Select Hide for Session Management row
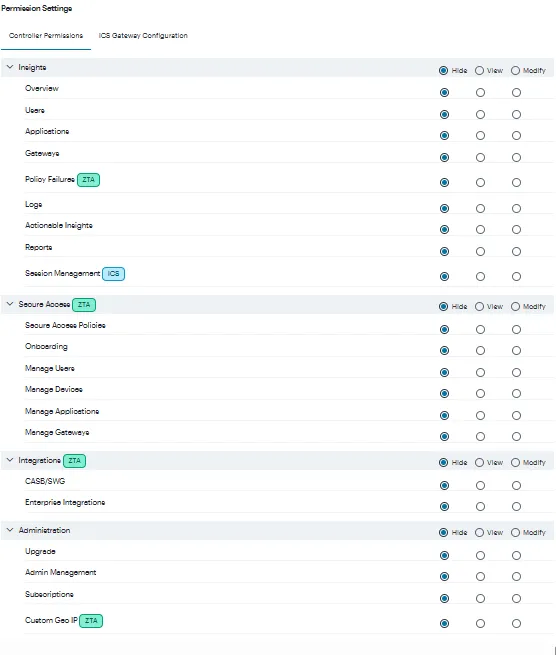This screenshot has height=655, width=556. (x=444, y=277)
